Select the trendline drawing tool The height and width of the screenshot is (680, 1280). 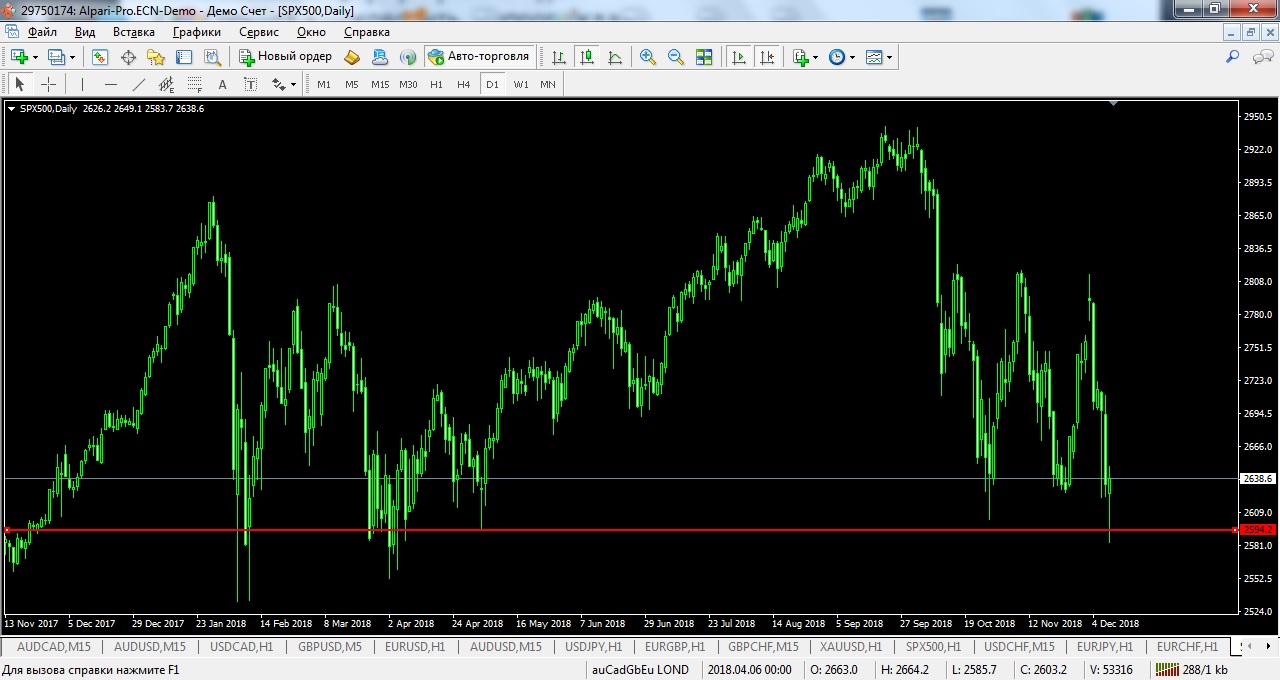pyautogui.click(x=138, y=84)
